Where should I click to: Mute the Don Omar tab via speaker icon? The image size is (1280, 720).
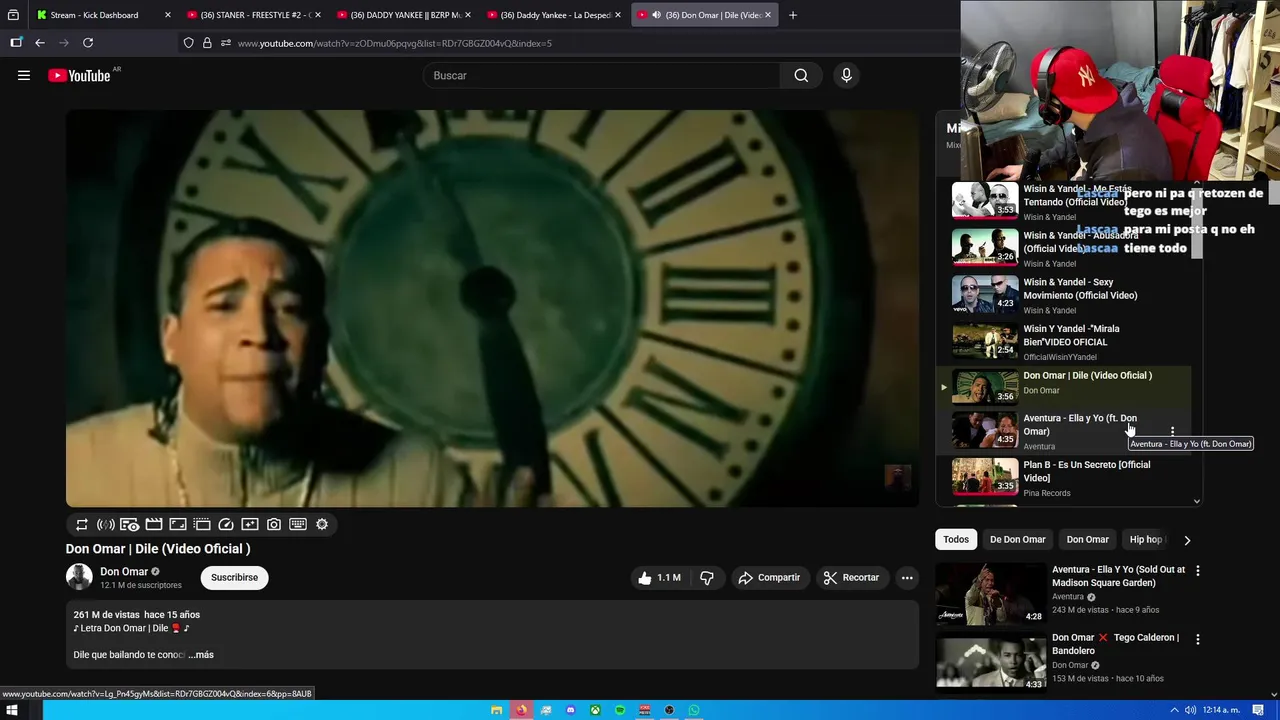[655, 15]
